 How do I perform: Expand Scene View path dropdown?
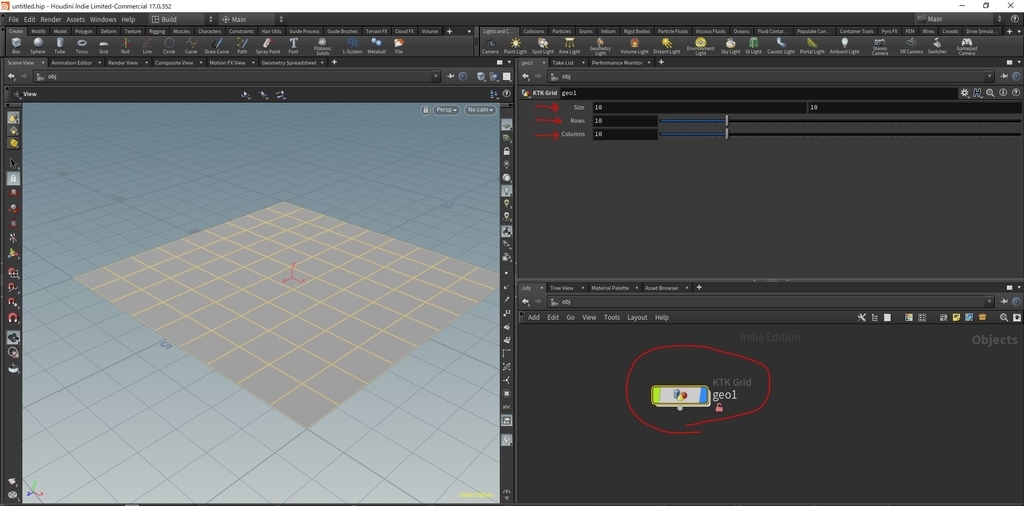(436, 76)
